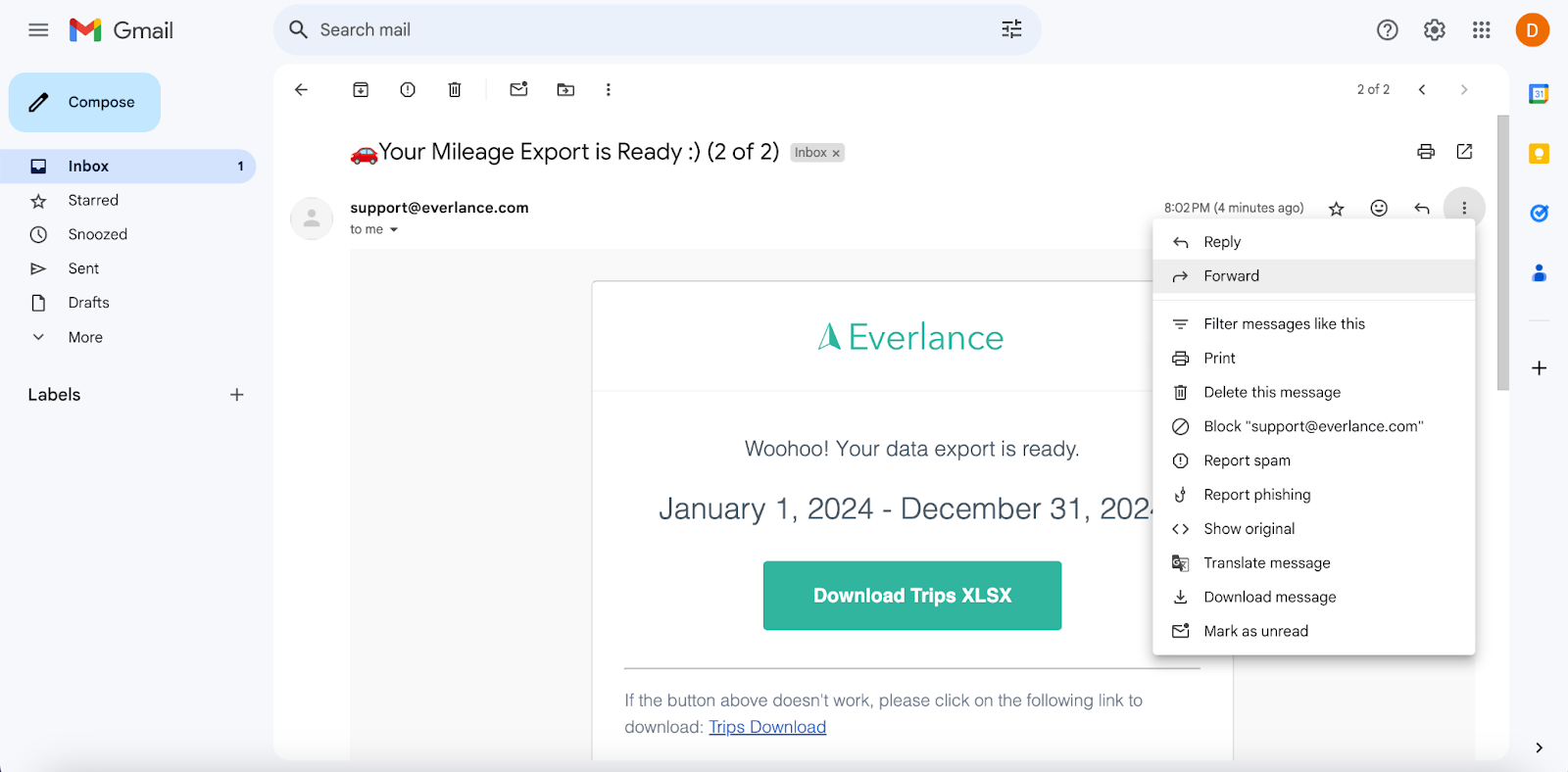Print all using the printer icon
The height and width of the screenshot is (772, 1568).
(x=1426, y=152)
